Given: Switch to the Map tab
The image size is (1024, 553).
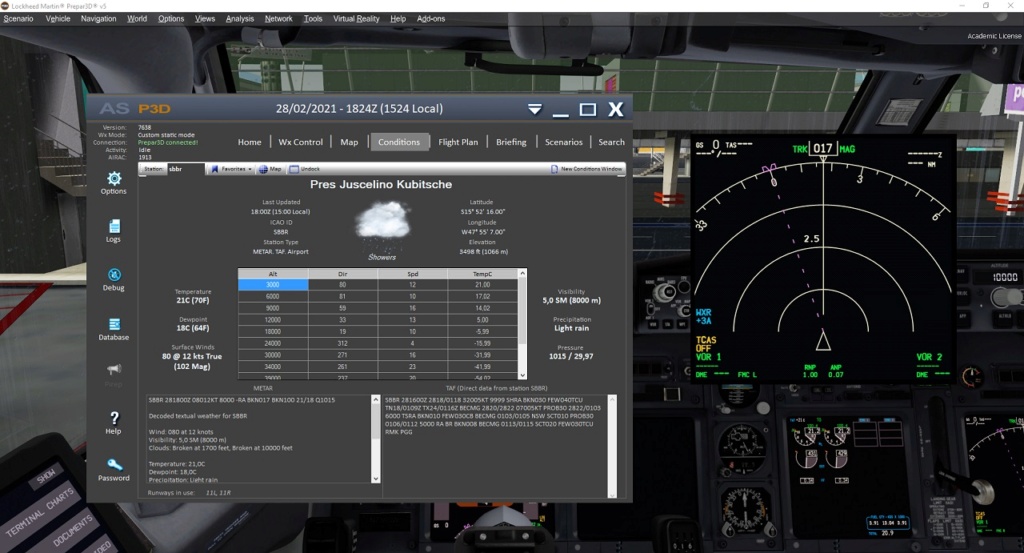Looking at the screenshot, I should pos(349,142).
